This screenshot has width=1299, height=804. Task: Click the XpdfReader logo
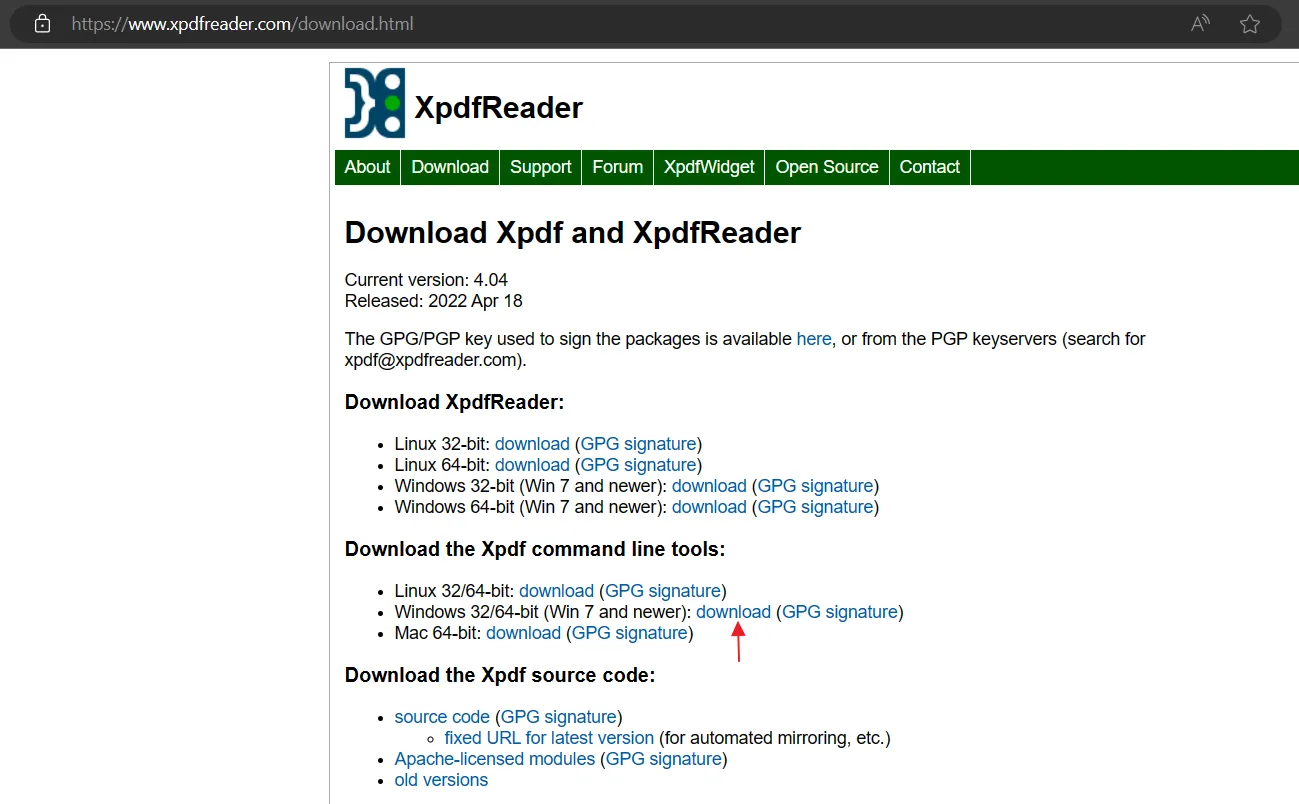point(373,101)
